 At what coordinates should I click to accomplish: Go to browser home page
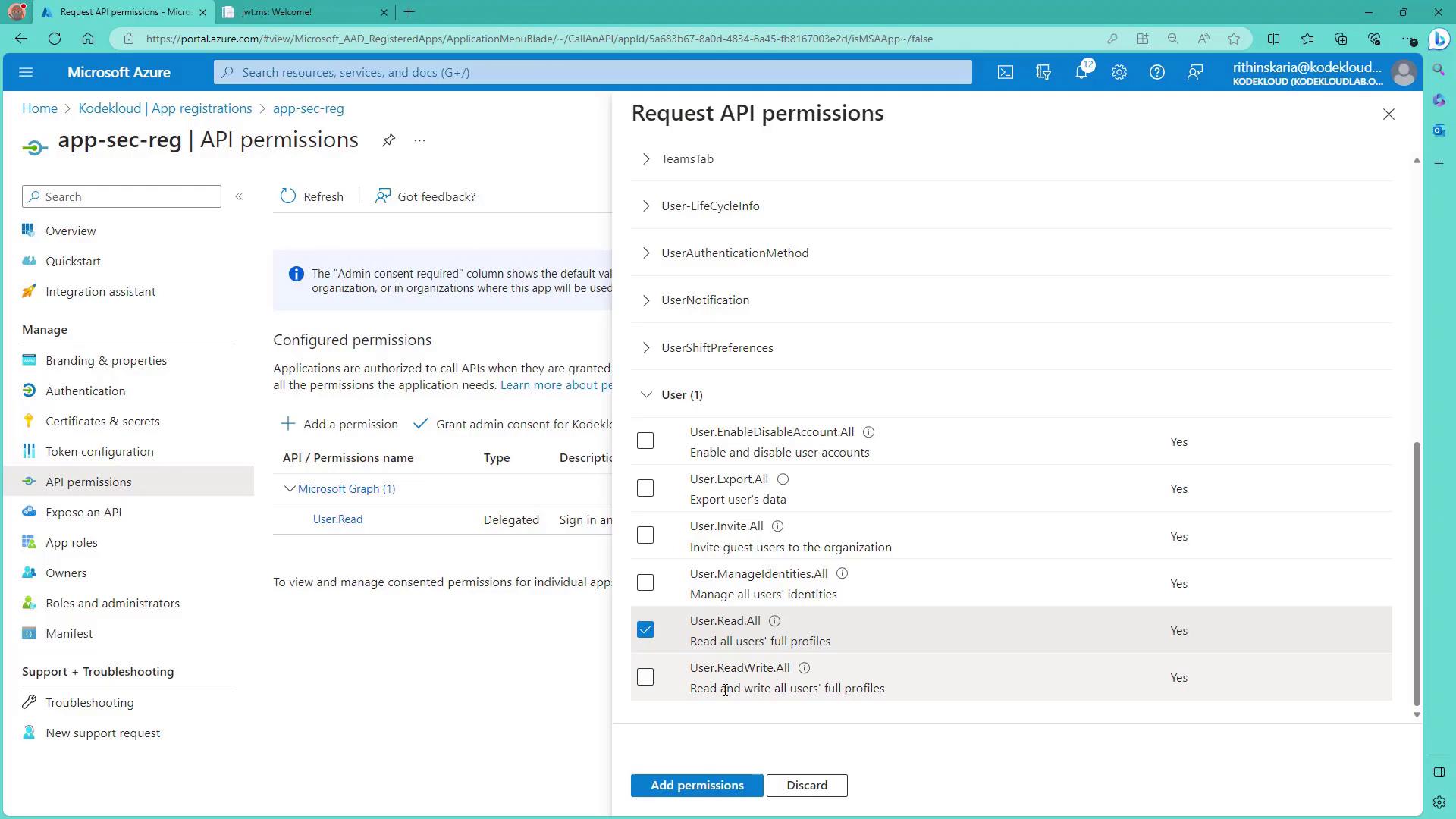tap(88, 39)
